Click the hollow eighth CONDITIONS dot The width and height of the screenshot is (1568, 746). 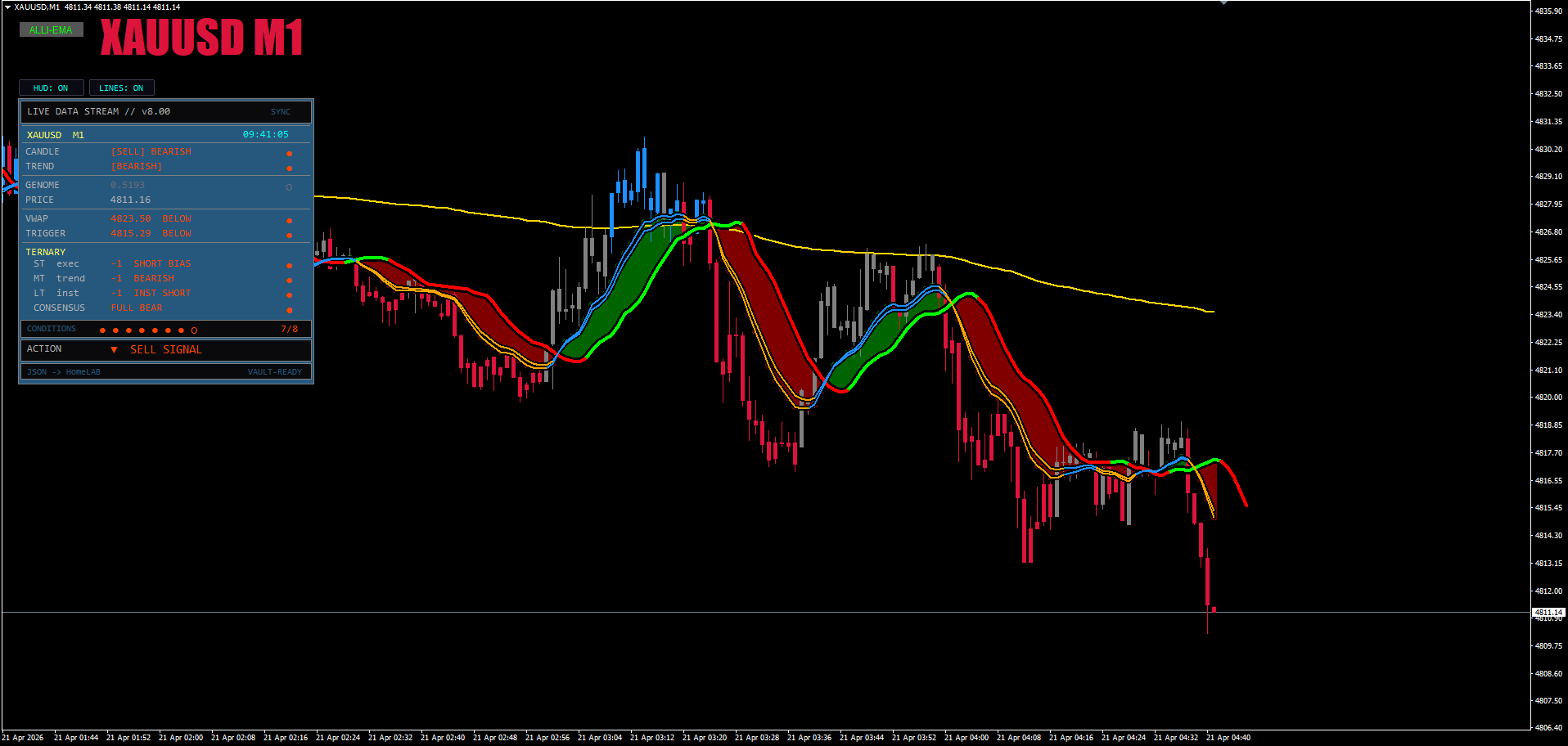pyautogui.click(x=194, y=330)
